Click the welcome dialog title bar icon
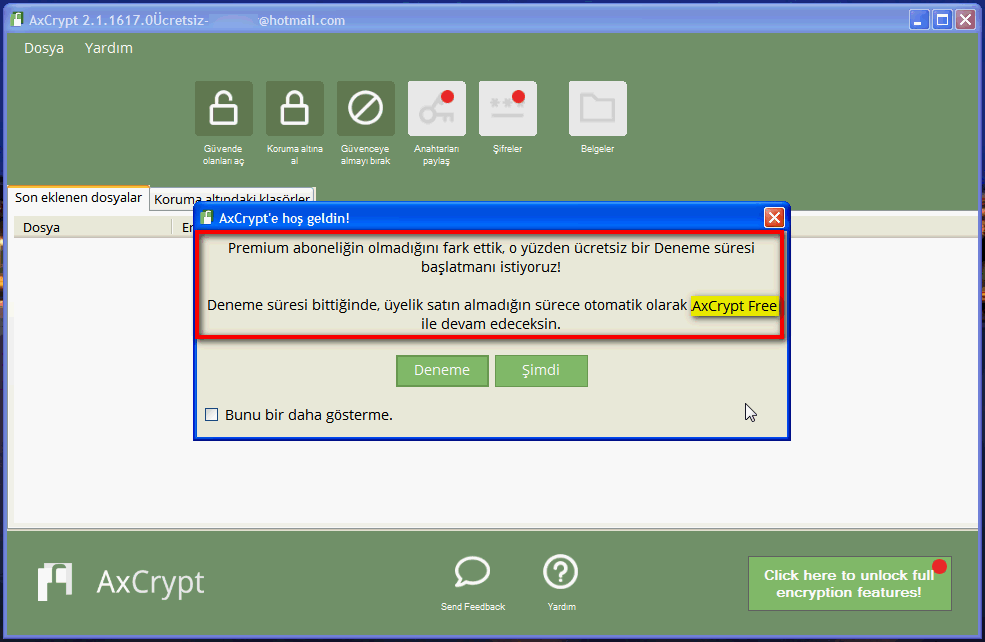The width and height of the screenshot is (985, 642). pyautogui.click(x=206, y=218)
